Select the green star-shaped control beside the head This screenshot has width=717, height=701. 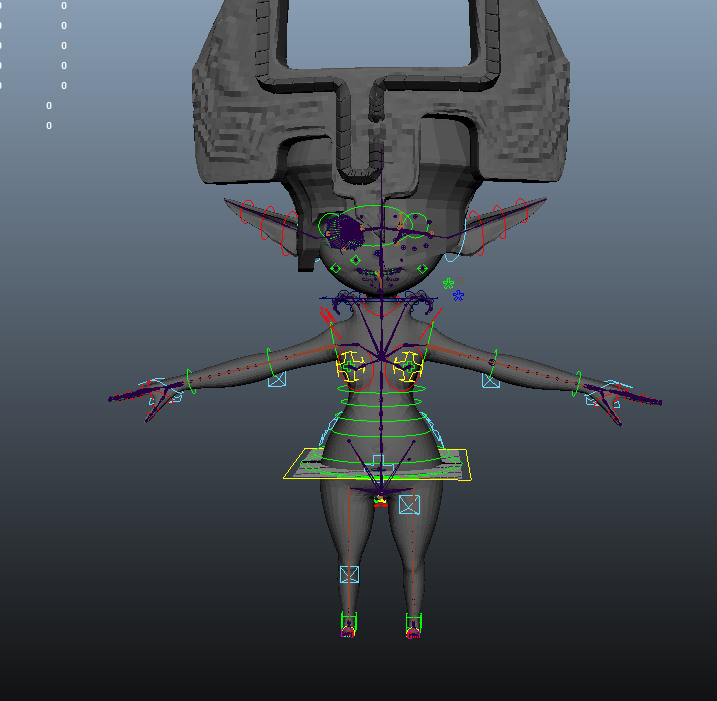(x=448, y=284)
